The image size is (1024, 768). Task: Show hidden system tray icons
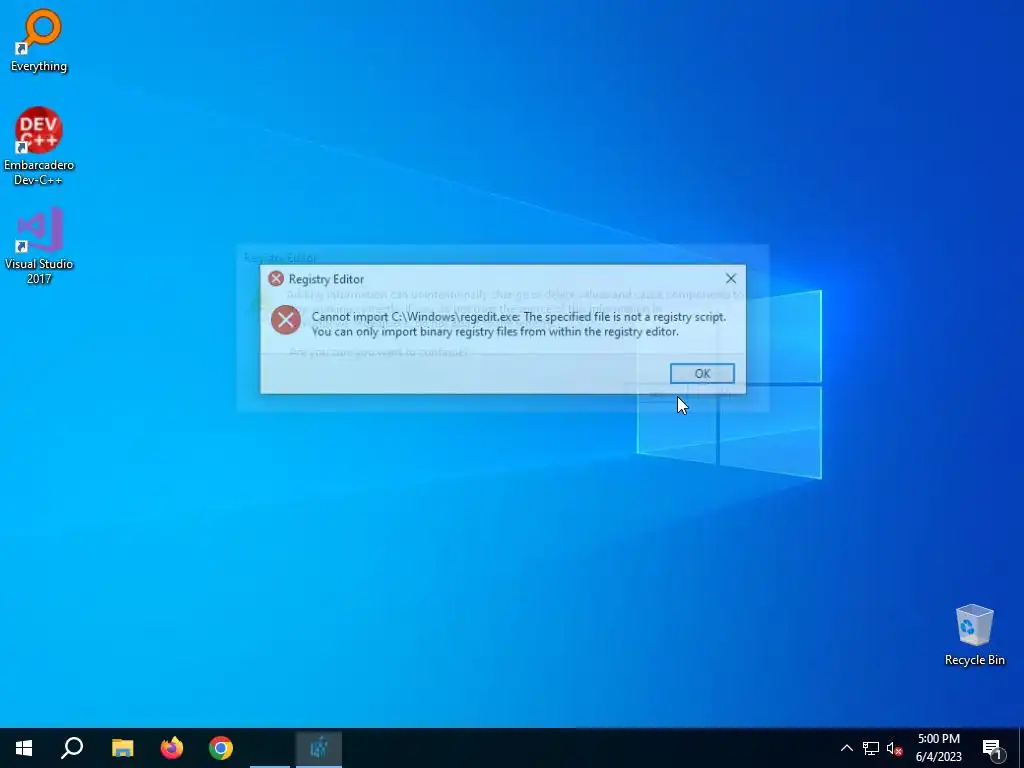[x=846, y=748]
